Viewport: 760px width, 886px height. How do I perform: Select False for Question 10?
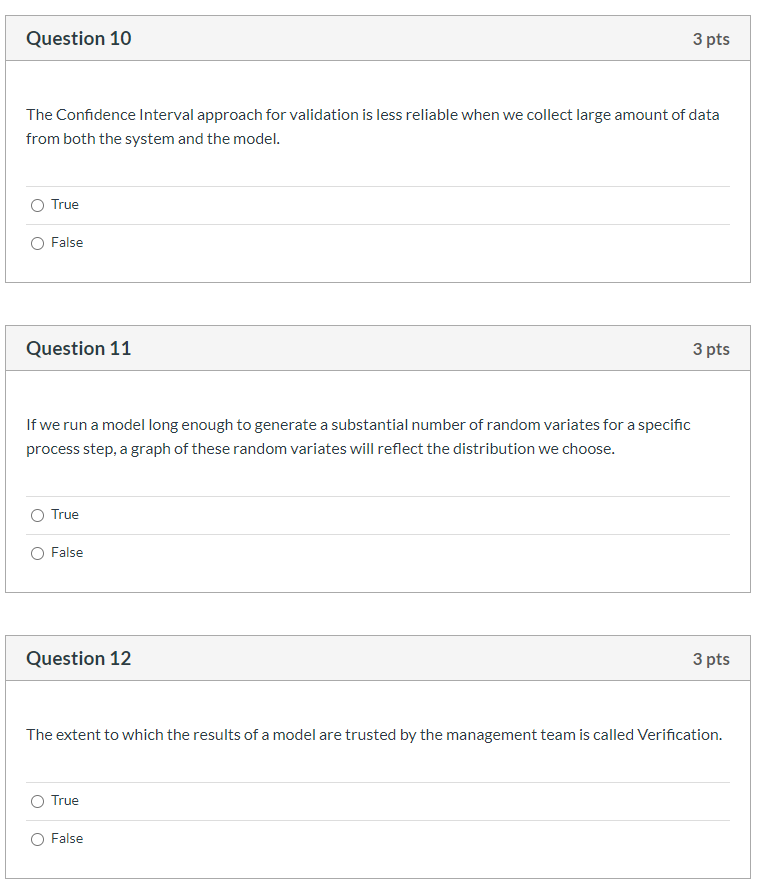(36, 242)
